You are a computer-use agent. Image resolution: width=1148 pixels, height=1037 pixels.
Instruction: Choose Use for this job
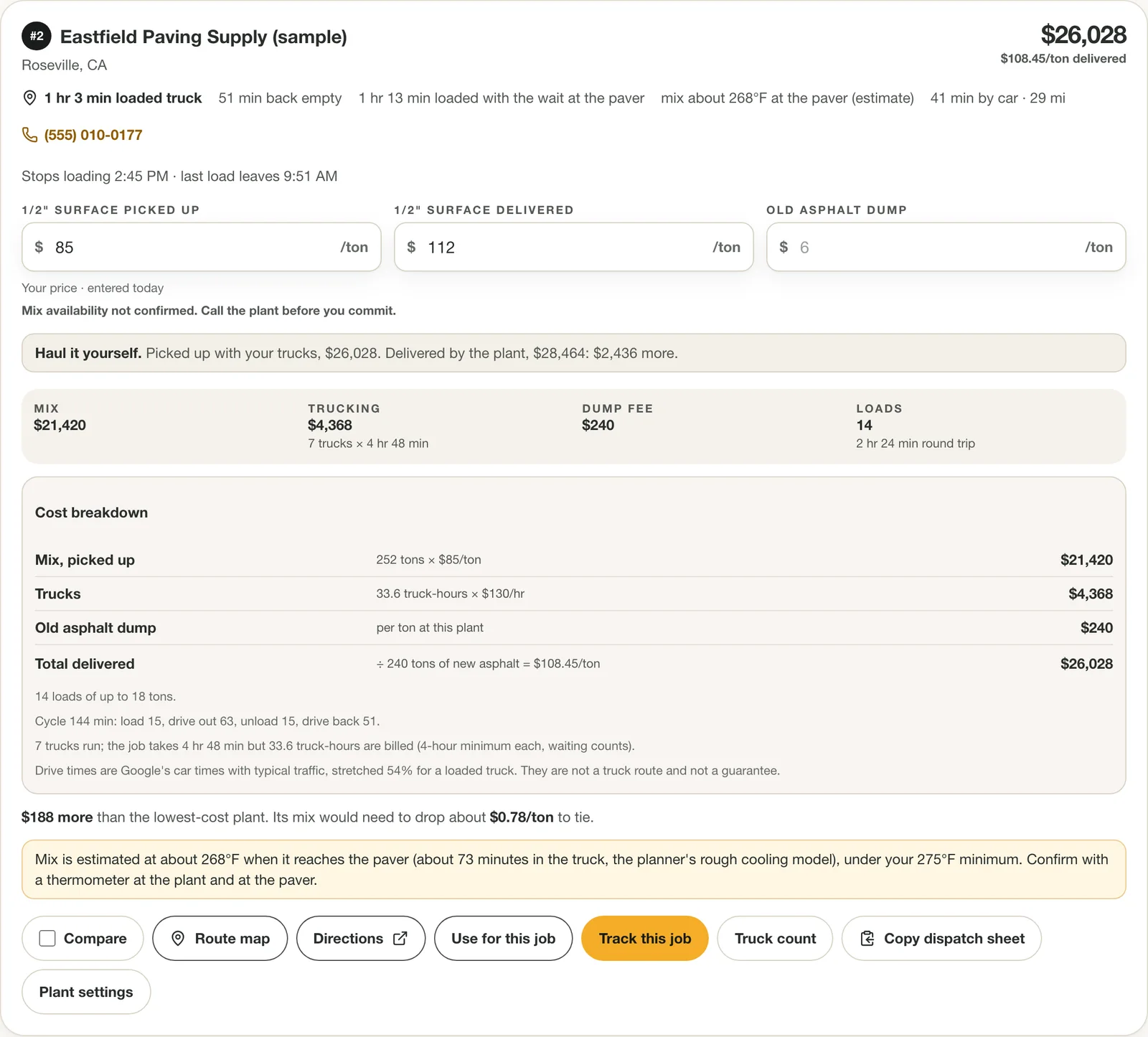pos(504,938)
